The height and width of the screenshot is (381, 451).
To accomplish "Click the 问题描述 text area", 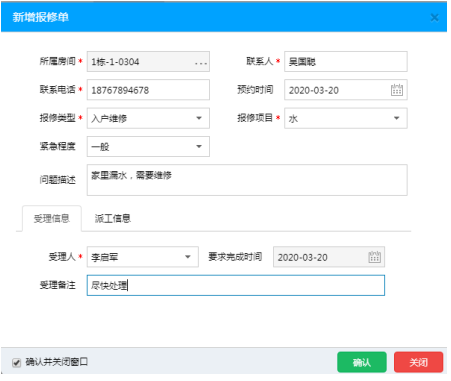I will point(247,180).
